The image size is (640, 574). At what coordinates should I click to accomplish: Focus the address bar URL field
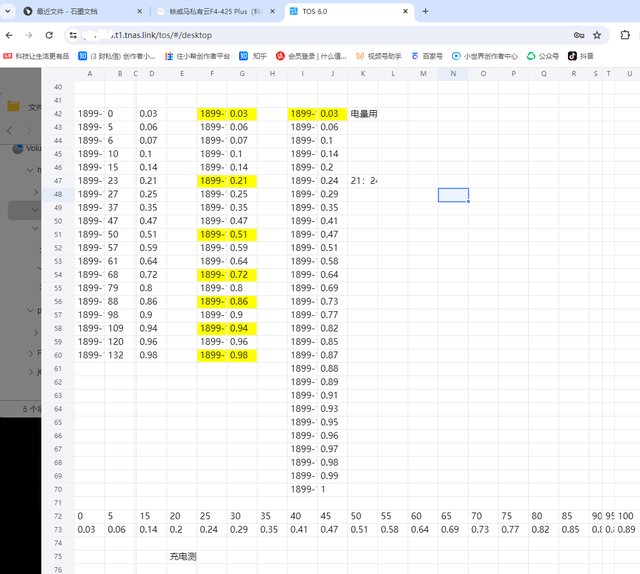click(x=318, y=35)
